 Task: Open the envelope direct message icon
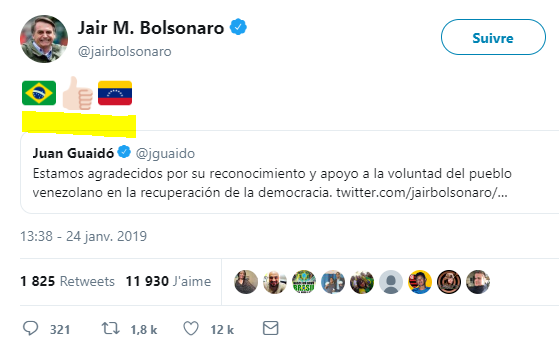[x=271, y=328]
